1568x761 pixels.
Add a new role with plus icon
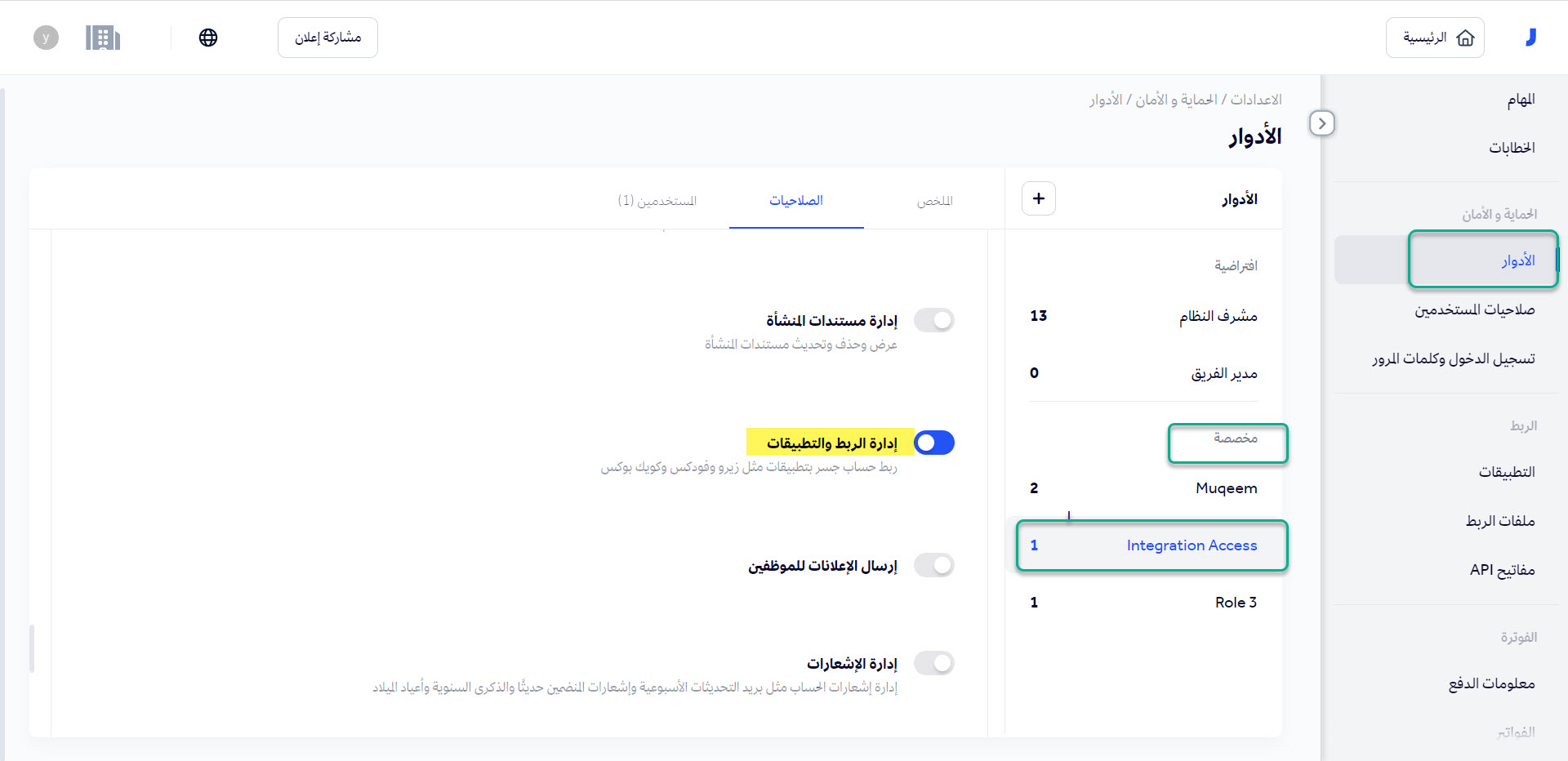point(1038,198)
